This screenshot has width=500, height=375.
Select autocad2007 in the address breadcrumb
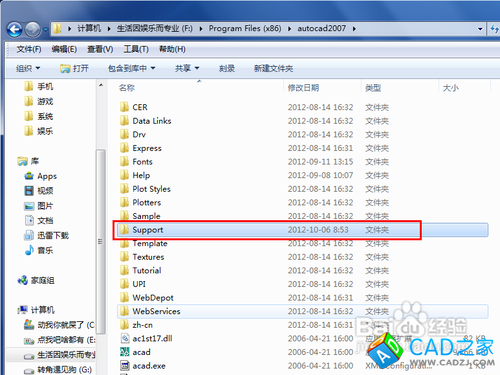[x=322, y=29]
